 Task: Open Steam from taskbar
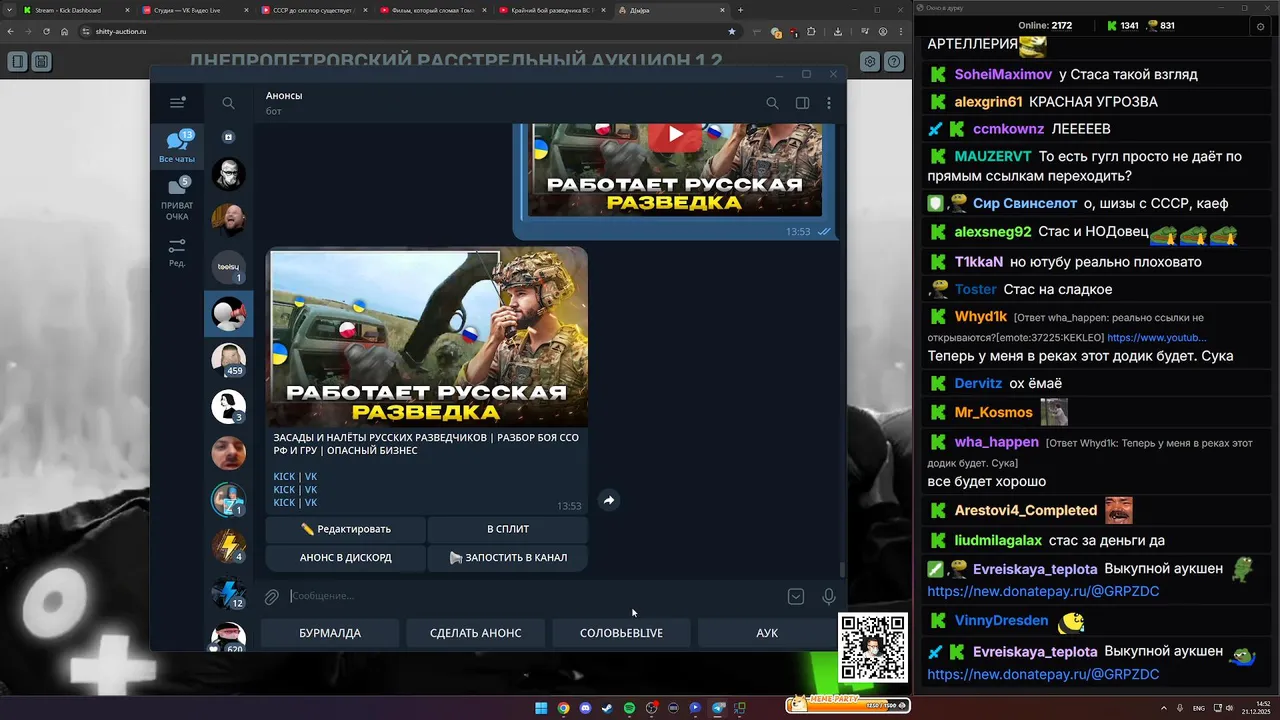tap(607, 708)
